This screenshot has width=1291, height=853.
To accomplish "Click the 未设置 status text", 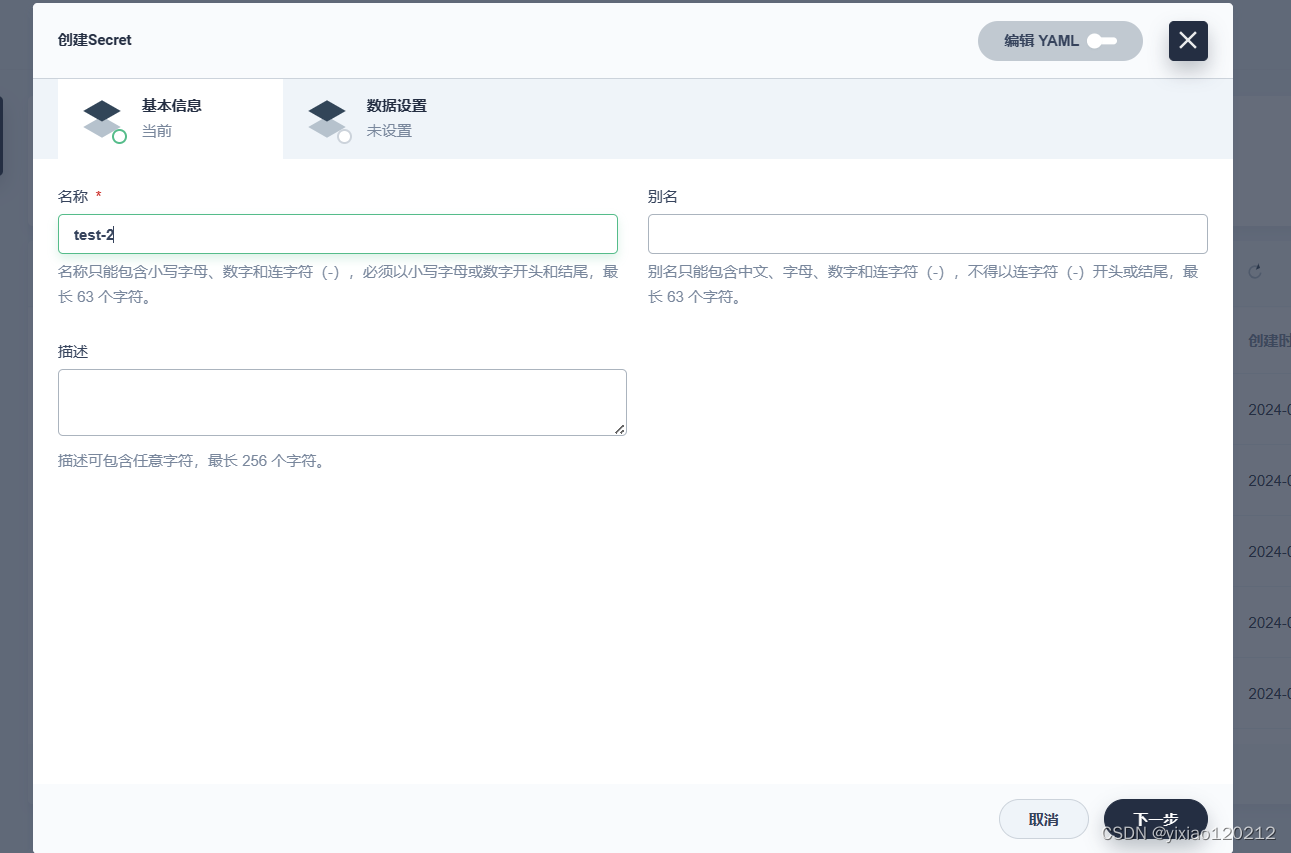I will coord(389,131).
